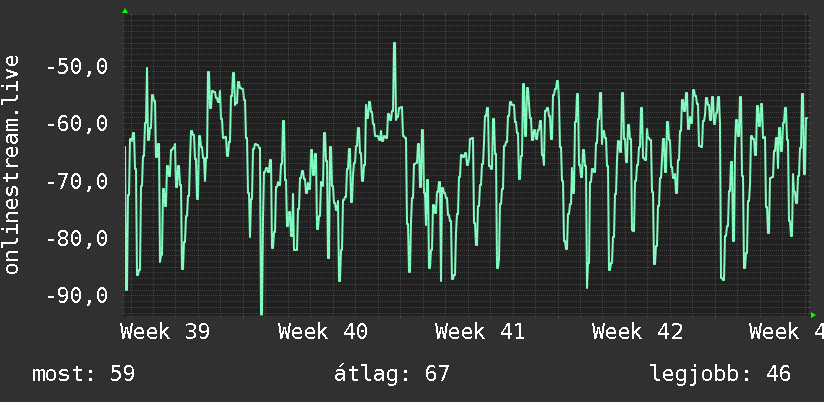This screenshot has width=824, height=402.
Task: Click the green arrow ending the x-axis
Action: pyautogui.click(x=813, y=315)
